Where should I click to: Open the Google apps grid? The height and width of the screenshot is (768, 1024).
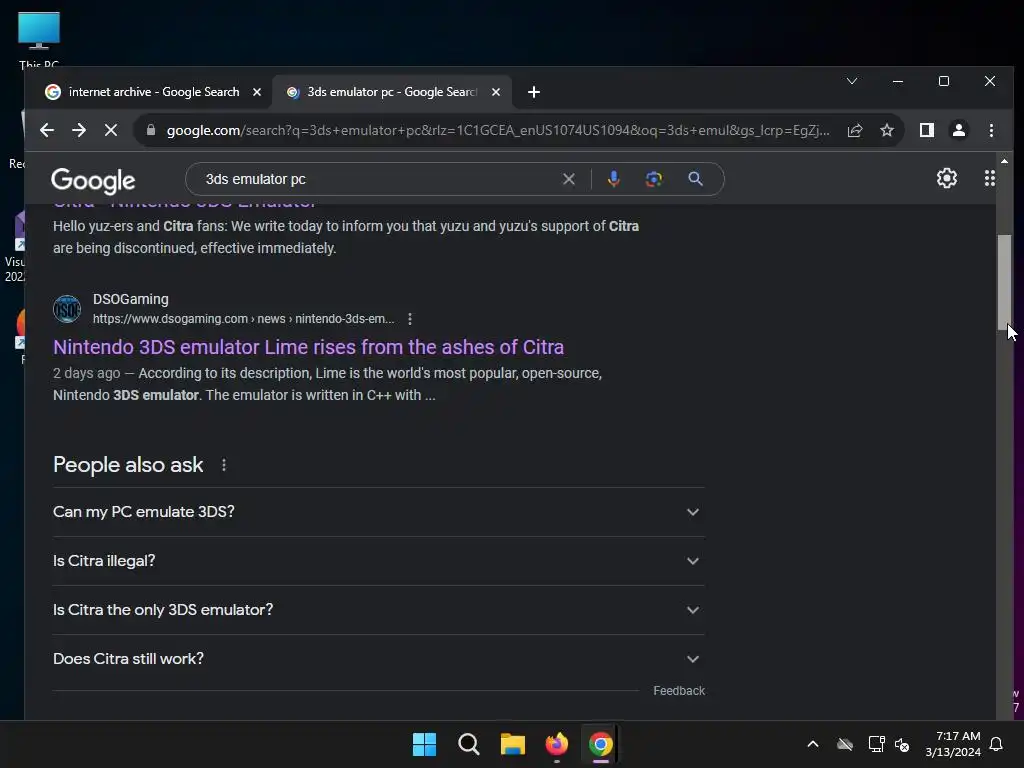pyautogui.click(x=989, y=178)
